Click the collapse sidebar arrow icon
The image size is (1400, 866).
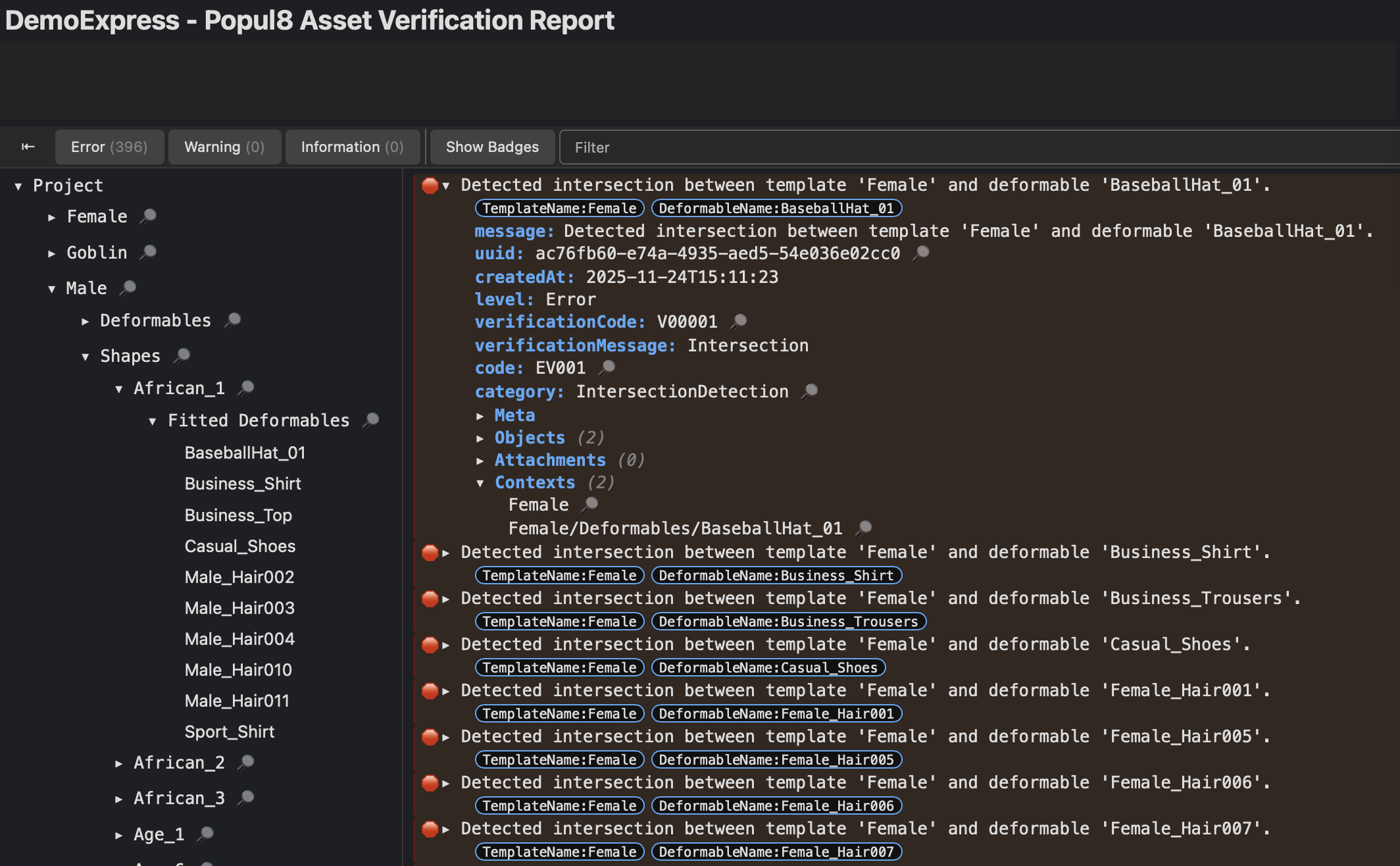pyautogui.click(x=28, y=147)
